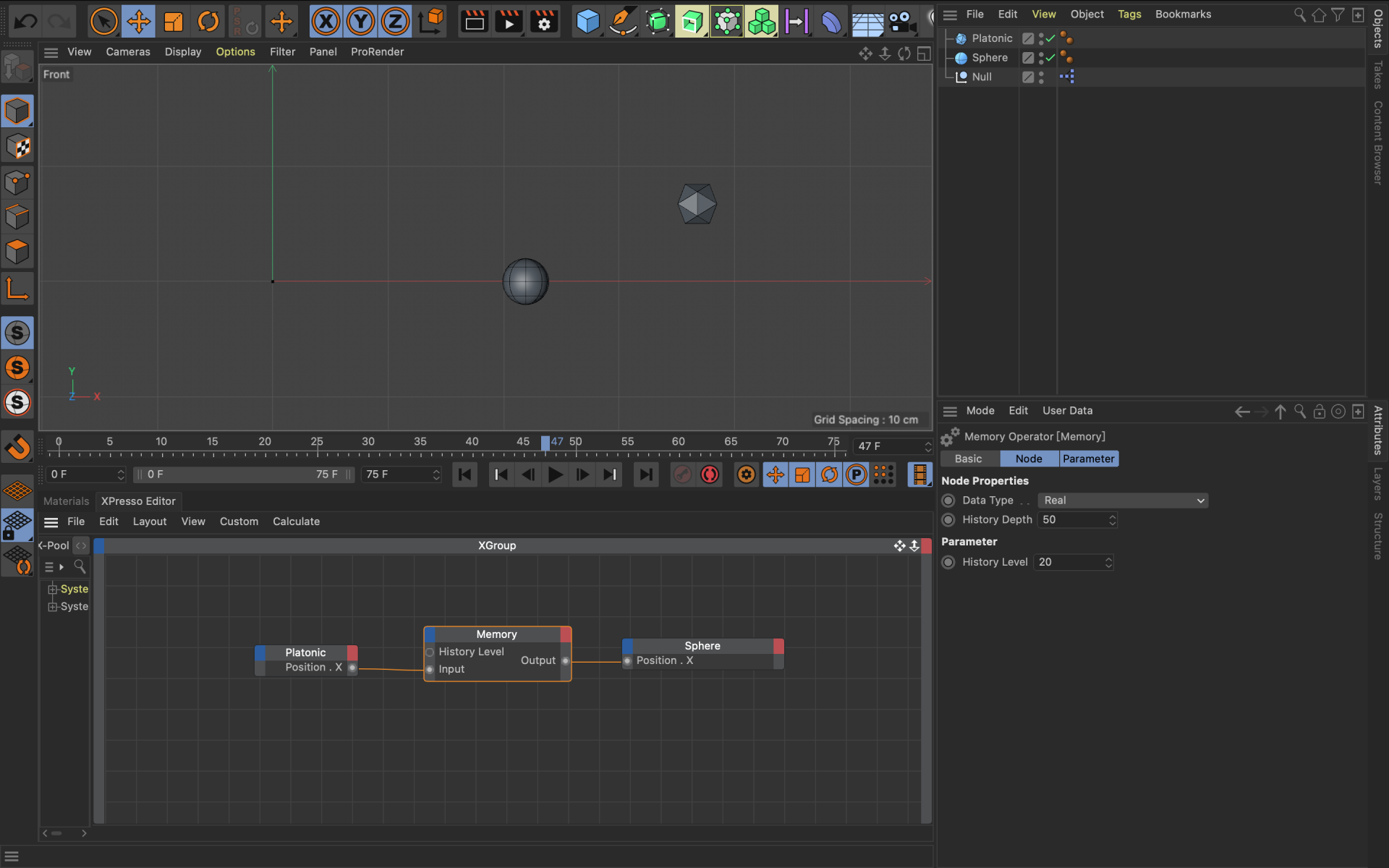Click the History Depth value field
Viewport: 1389px width, 868px height.
click(x=1072, y=520)
